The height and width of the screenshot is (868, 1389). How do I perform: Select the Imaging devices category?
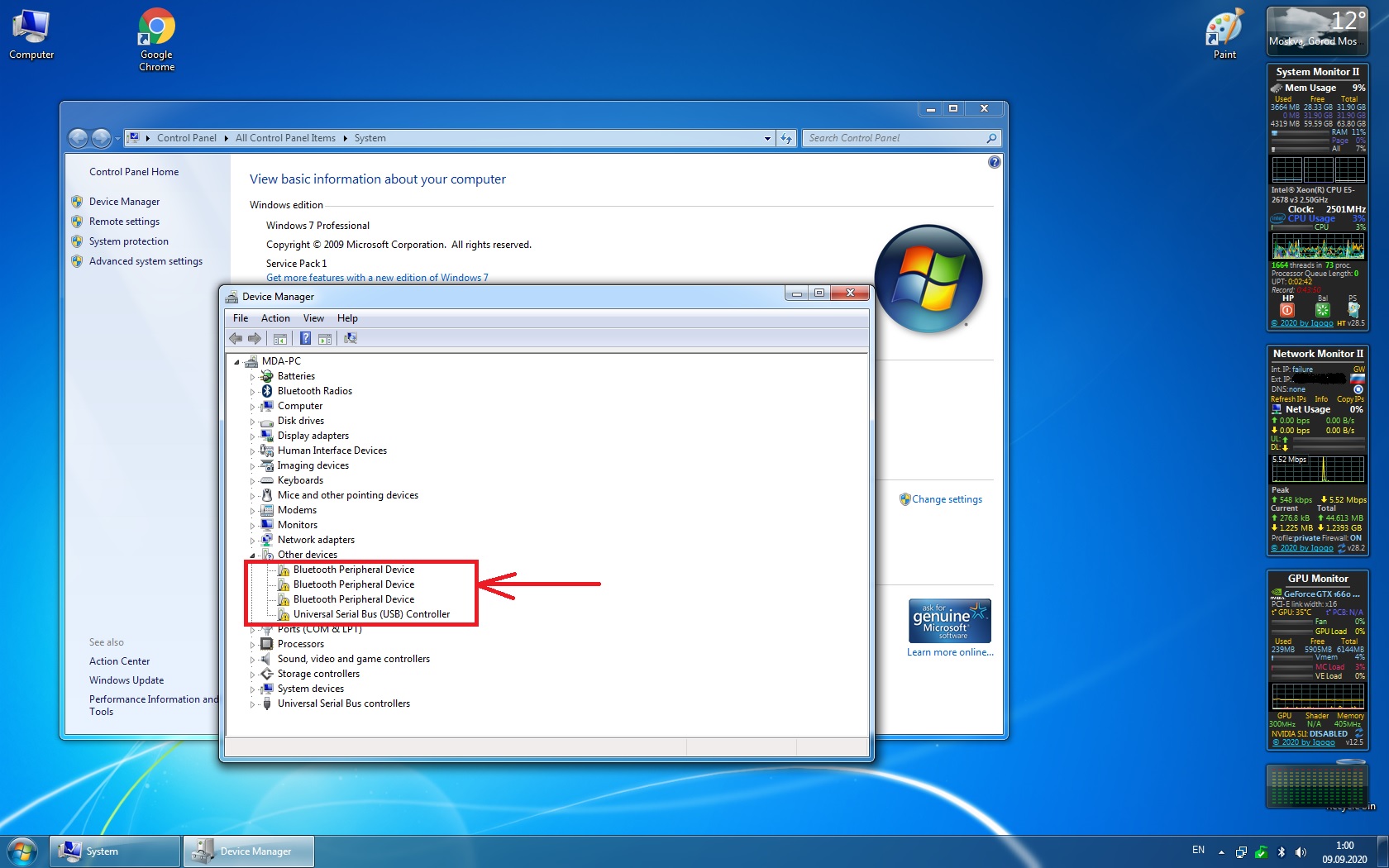(x=313, y=465)
